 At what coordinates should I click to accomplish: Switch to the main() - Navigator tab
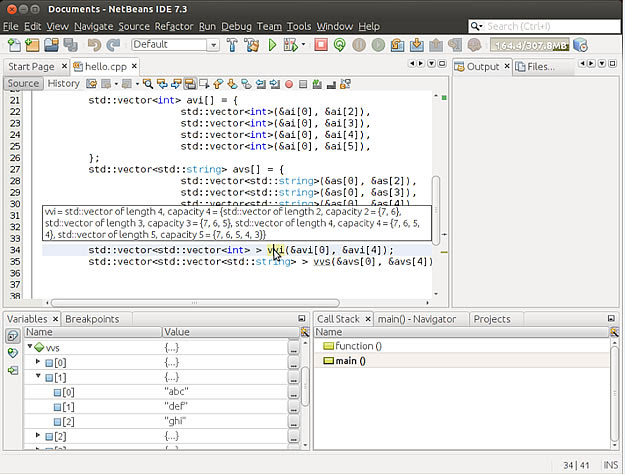[x=417, y=319]
